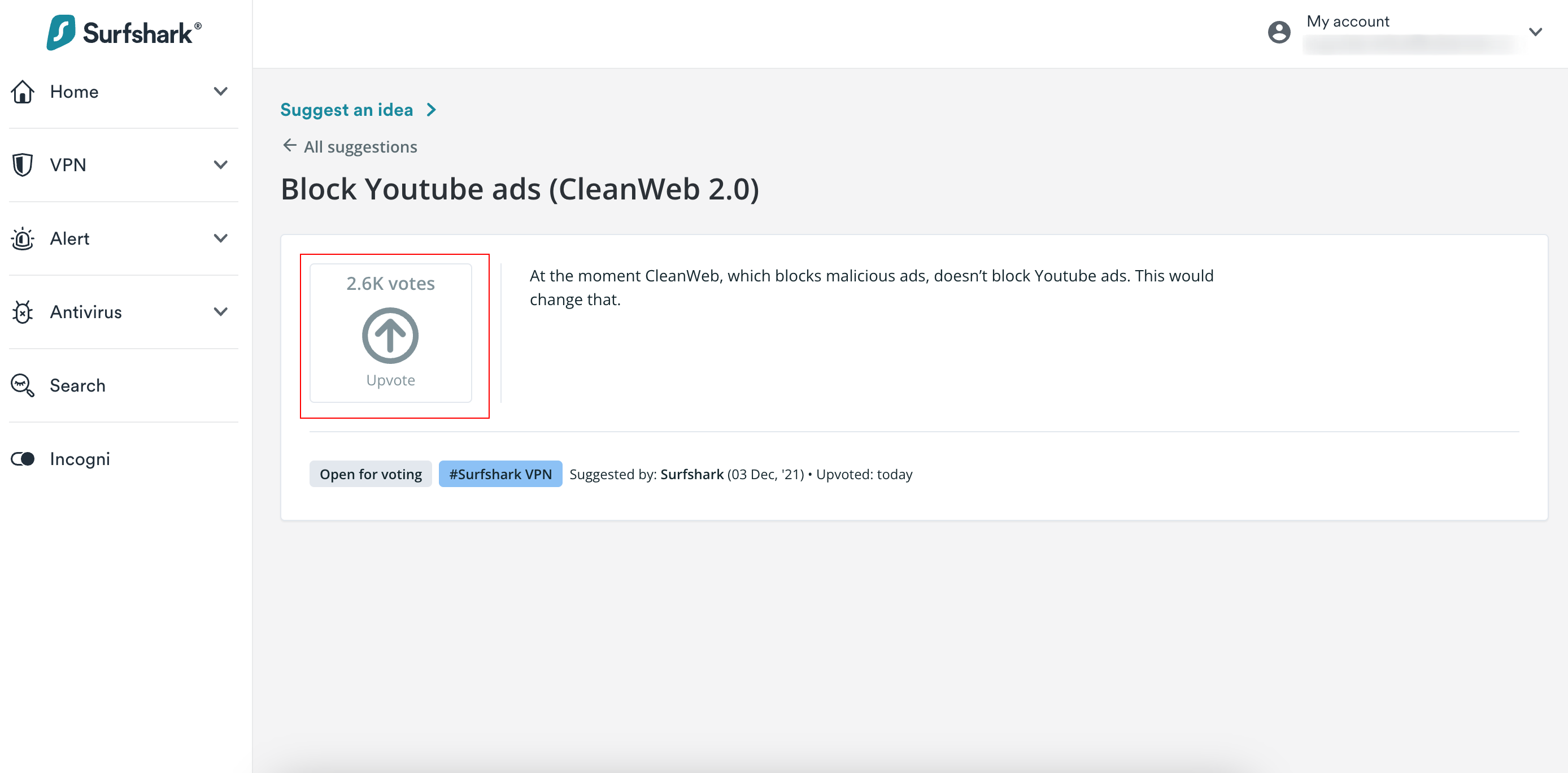Click the suggestion description paragraph
The height and width of the screenshot is (773, 1568).
pos(871,288)
